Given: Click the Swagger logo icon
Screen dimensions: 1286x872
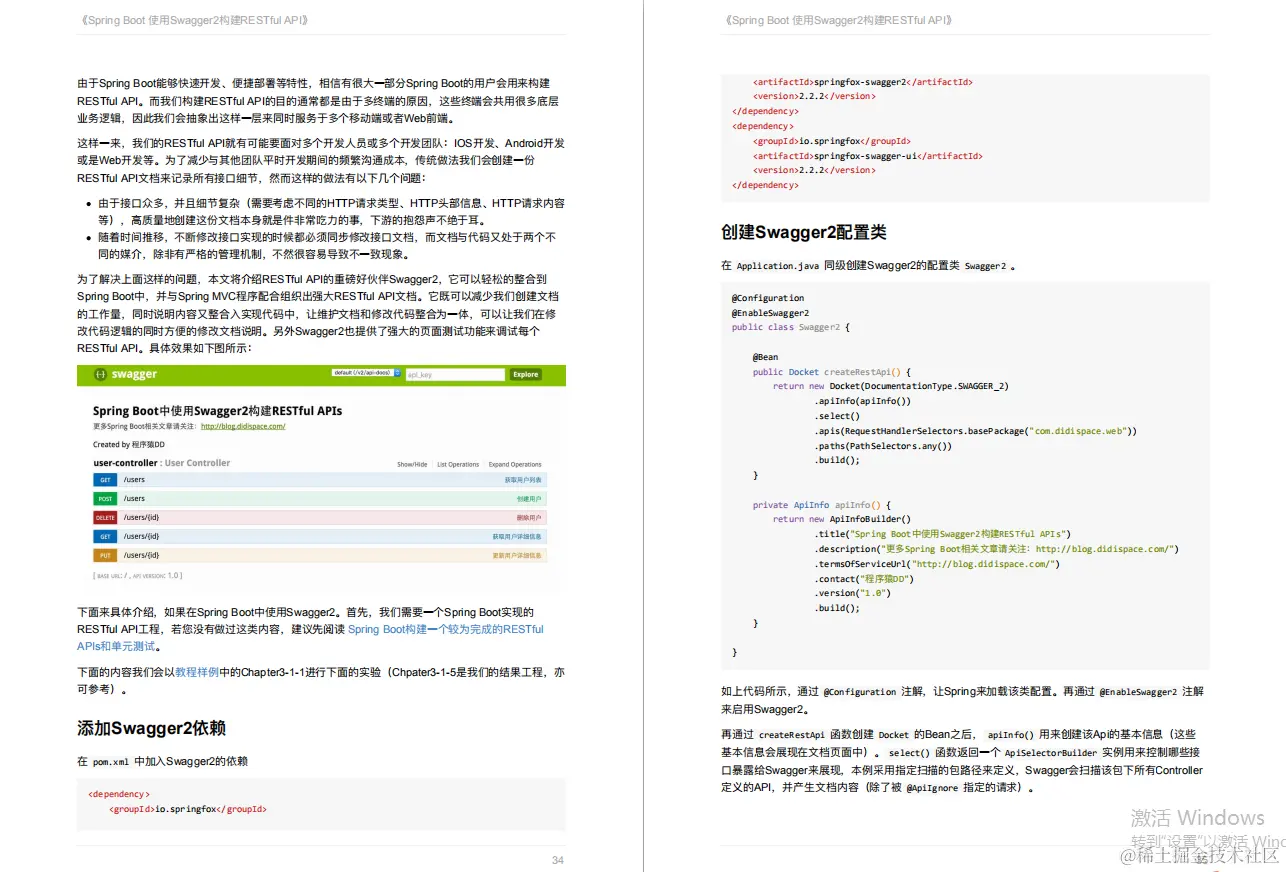Looking at the screenshot, I should click(101, 374).
